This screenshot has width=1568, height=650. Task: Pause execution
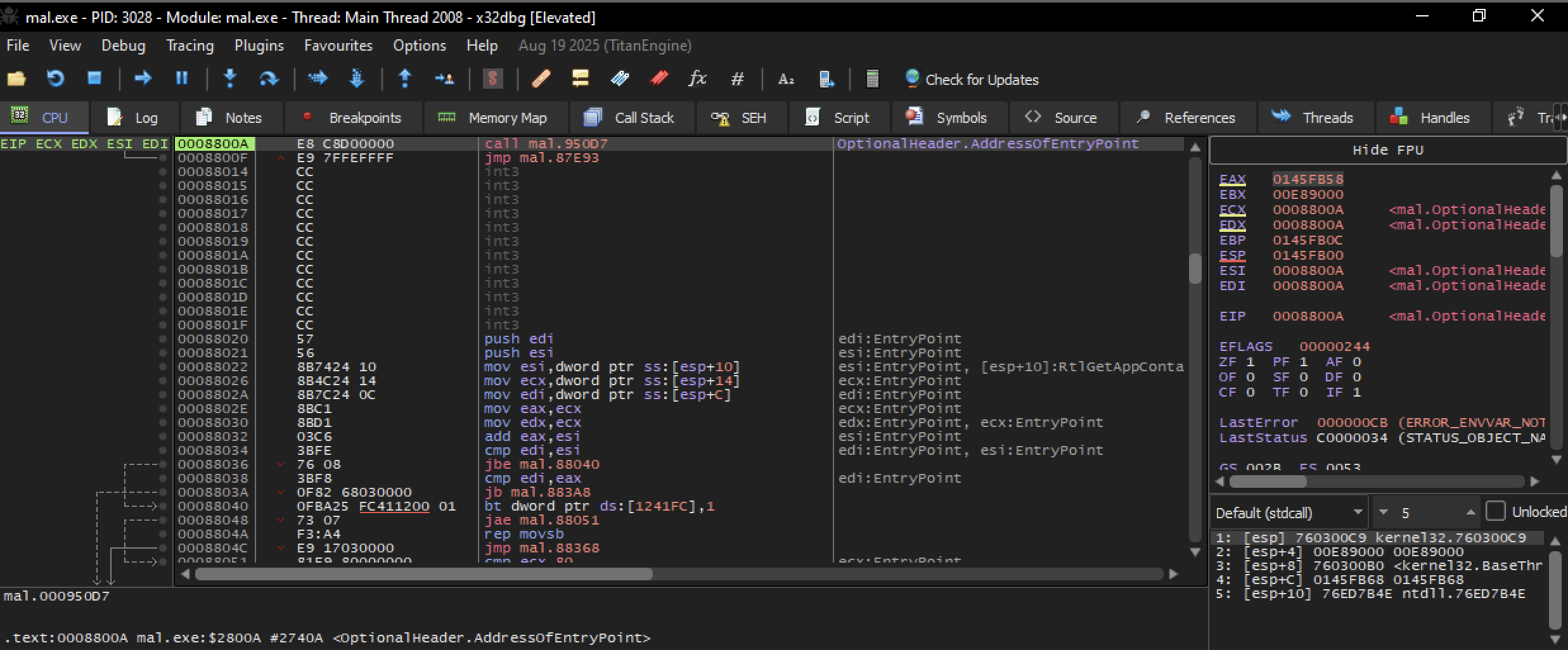coord(182,79)
